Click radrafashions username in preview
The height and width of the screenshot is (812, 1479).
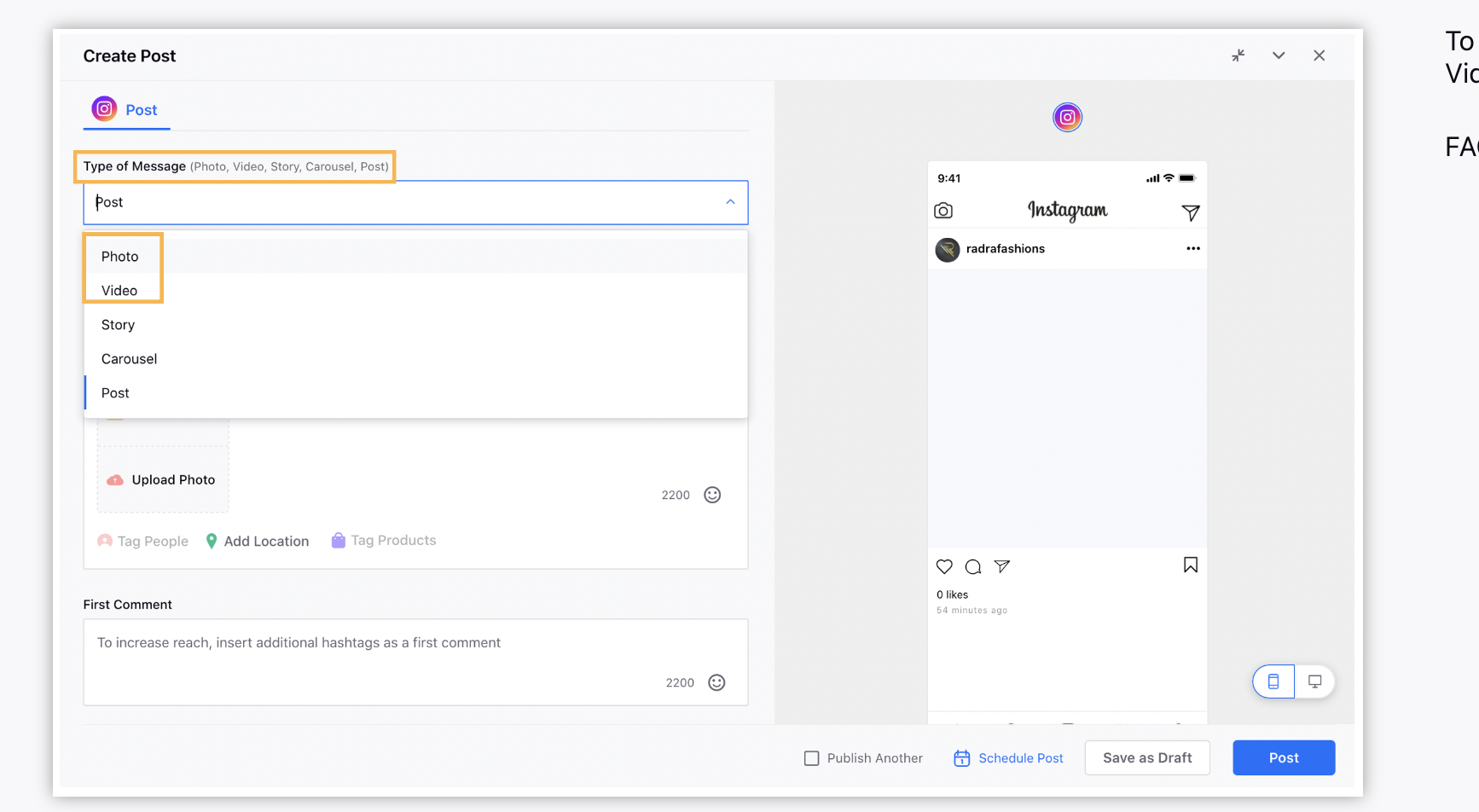(1006, 248)
